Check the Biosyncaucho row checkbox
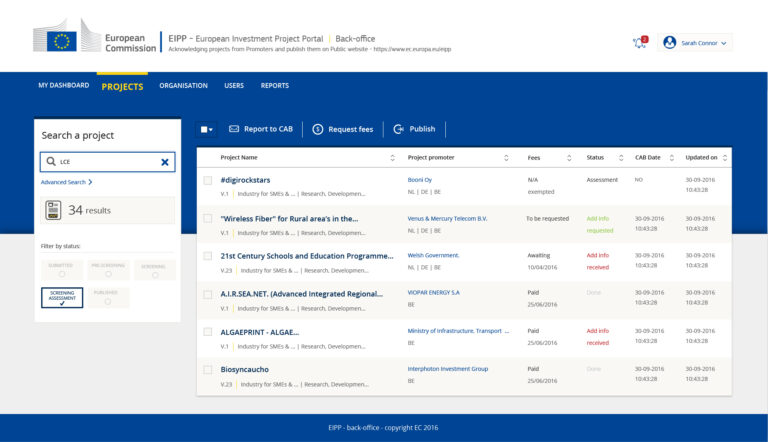Viewport: 768px width, 442px height. click(x=208, y=370)
